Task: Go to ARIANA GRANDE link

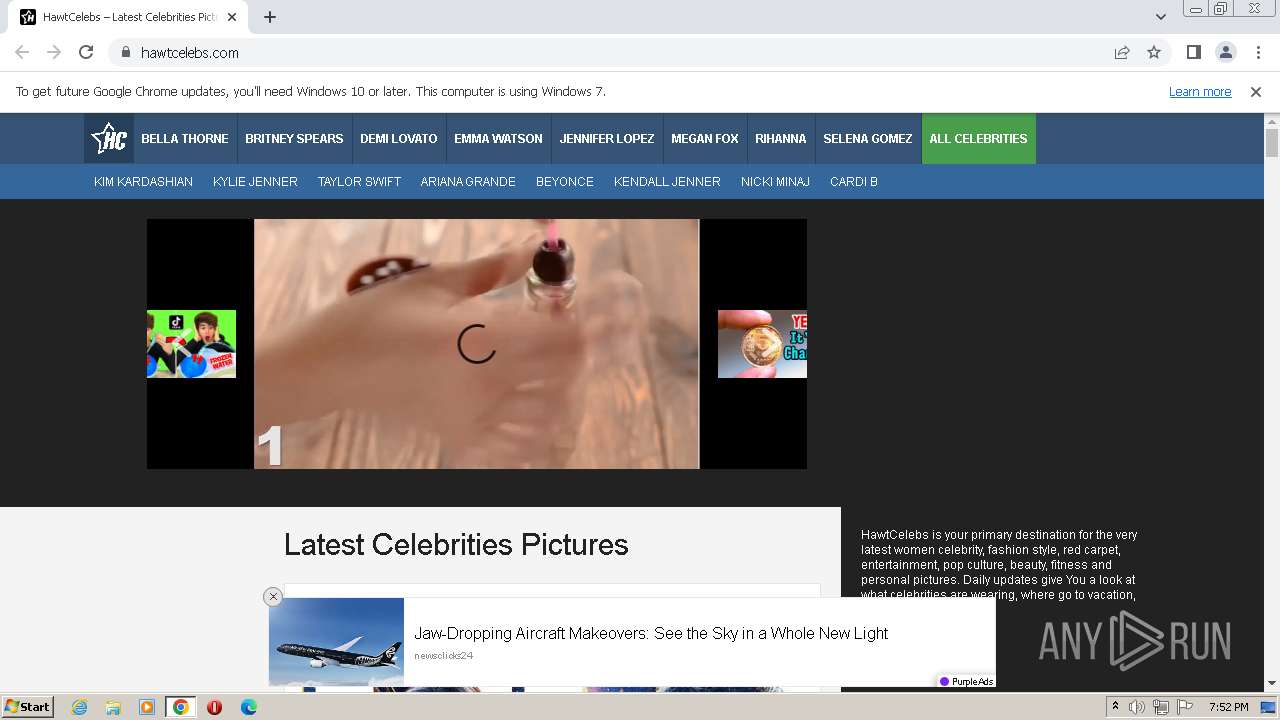Action: (x=468, y=182)
